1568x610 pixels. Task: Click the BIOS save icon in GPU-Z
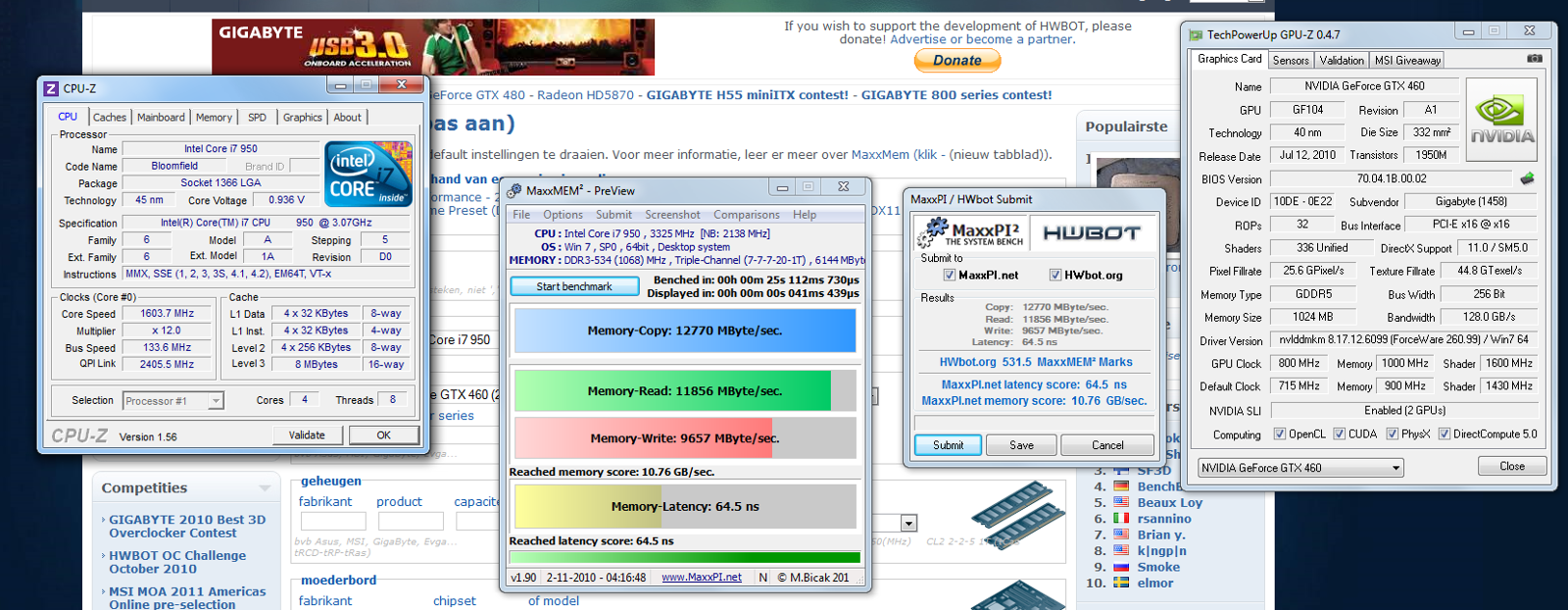1527,178
